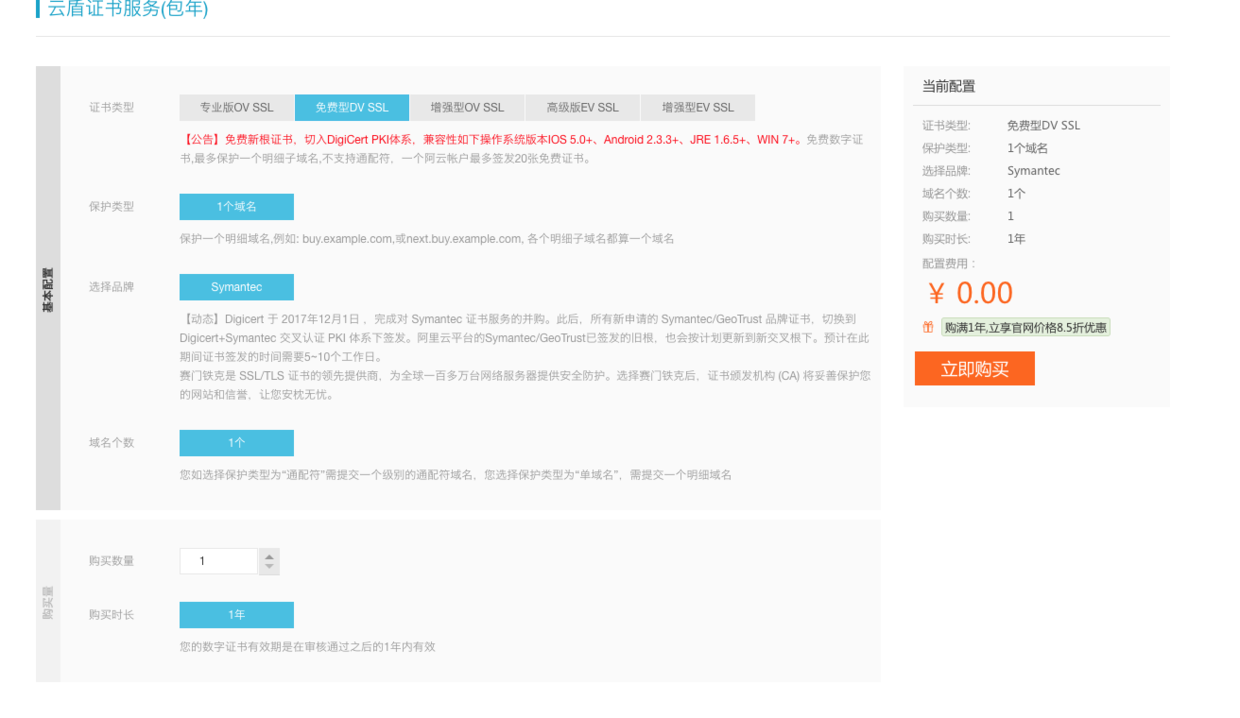The height and width of the screenshot is (718, 1240).
Task: Click the 1个域名 value in the summary panel
Action: coord(1028,148)
